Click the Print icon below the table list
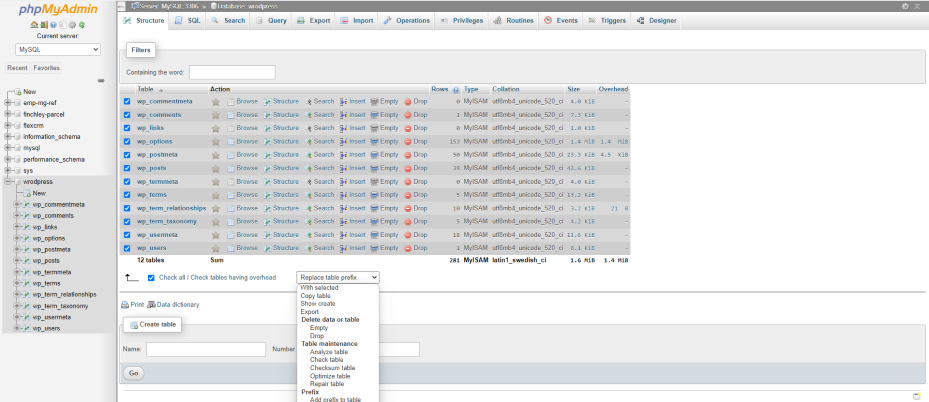Image resolution: width=929 pixels, height=402 pixels. tap(126, 304)
